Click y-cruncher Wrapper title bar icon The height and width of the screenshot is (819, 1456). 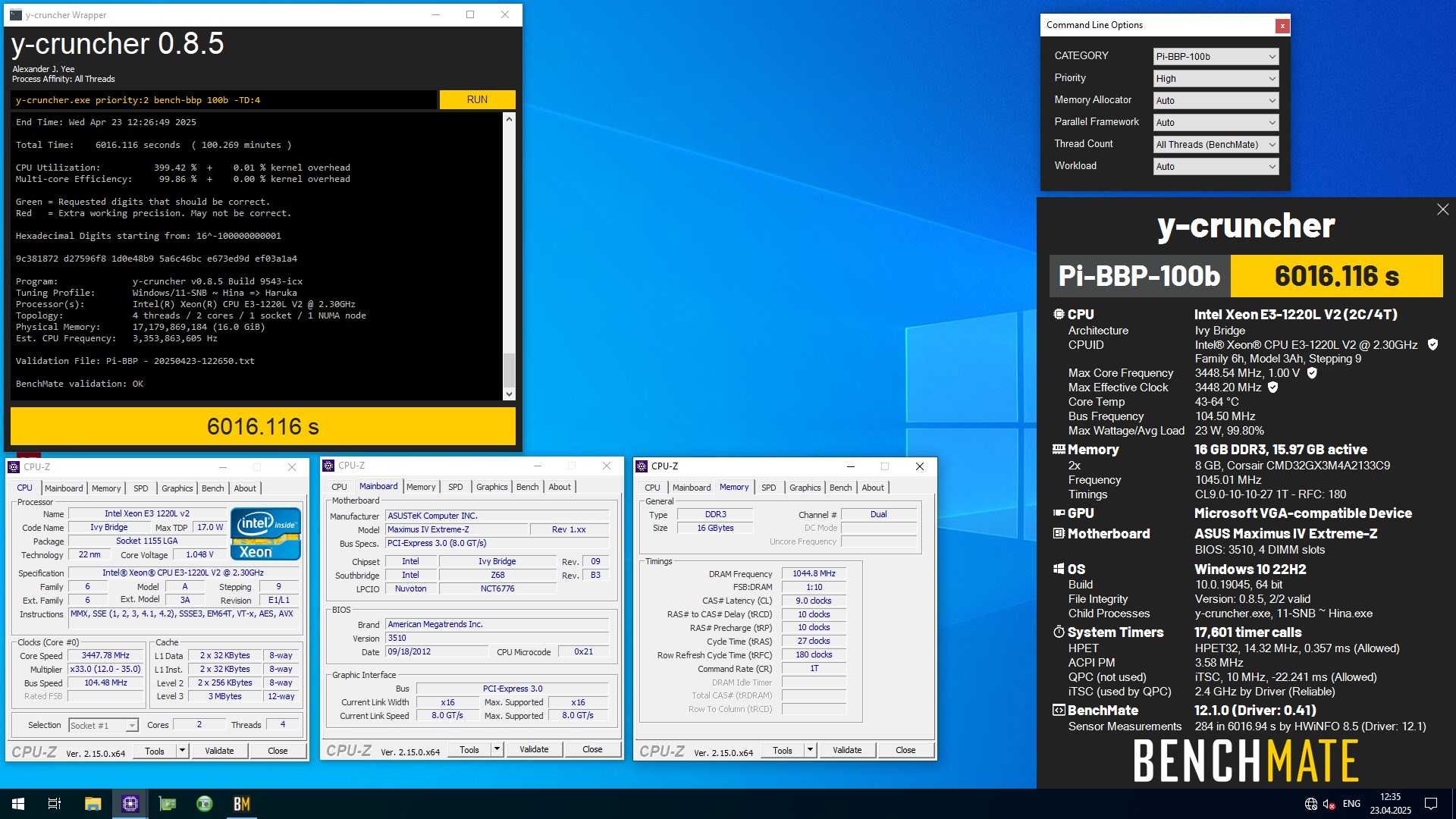tap(16, 14)
